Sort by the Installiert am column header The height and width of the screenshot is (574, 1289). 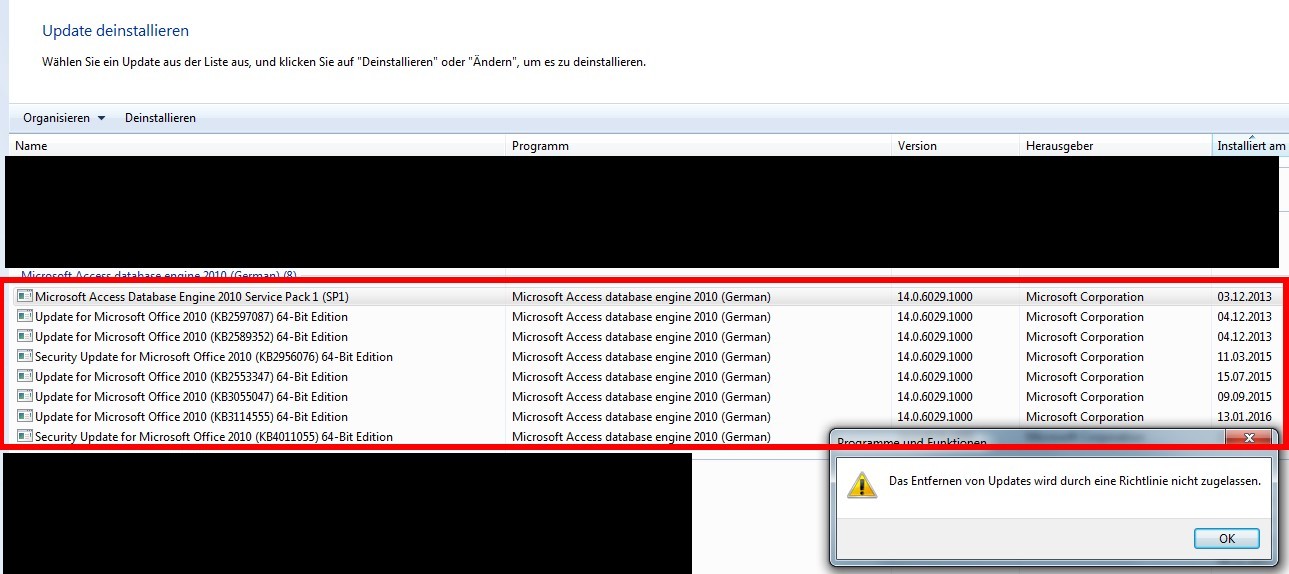coord(1251,146)
